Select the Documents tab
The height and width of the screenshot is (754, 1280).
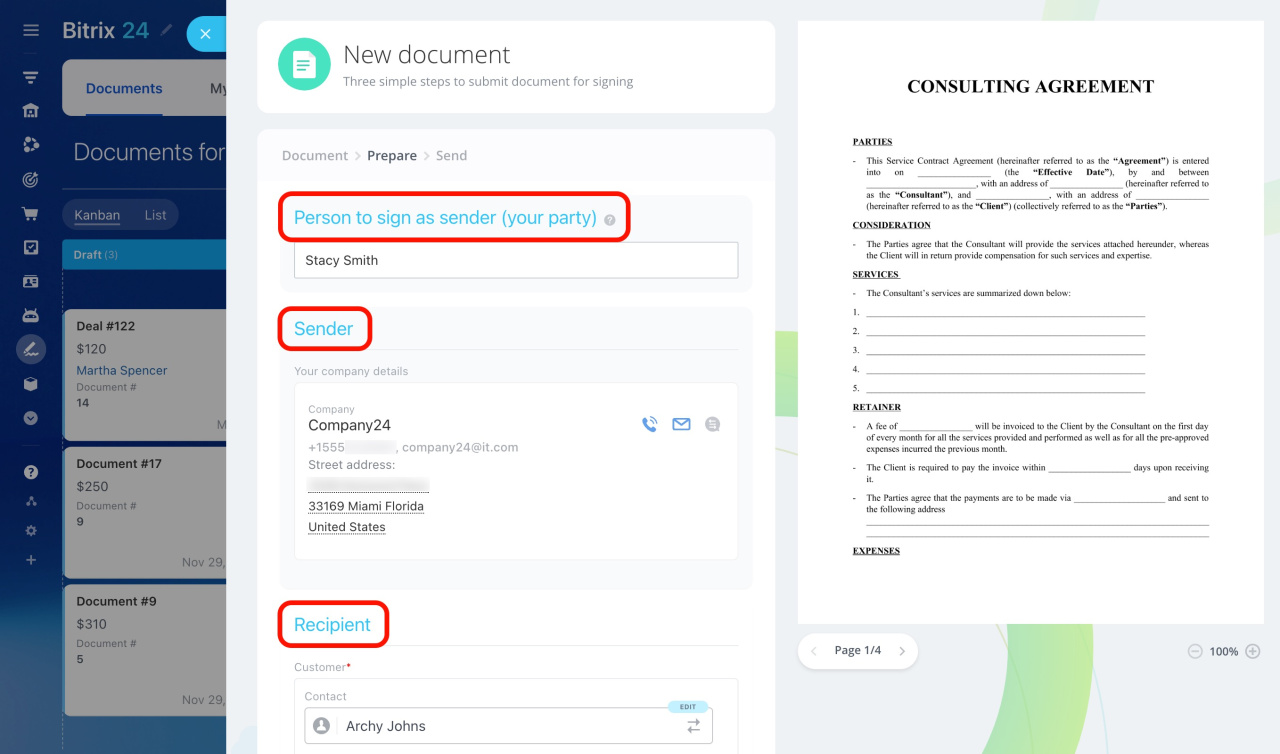pyautogui.click(x=124, y=89)
